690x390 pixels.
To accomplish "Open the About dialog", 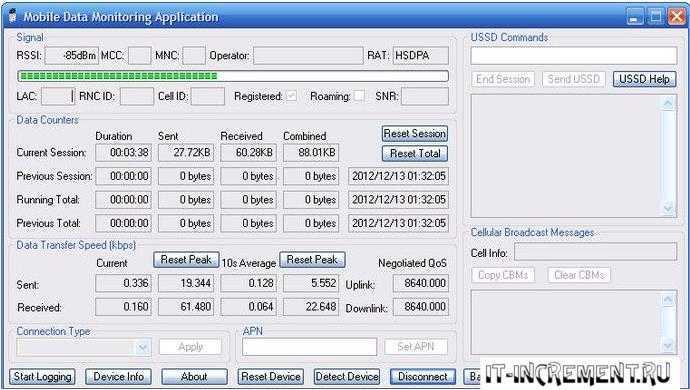I will (194, 377).
